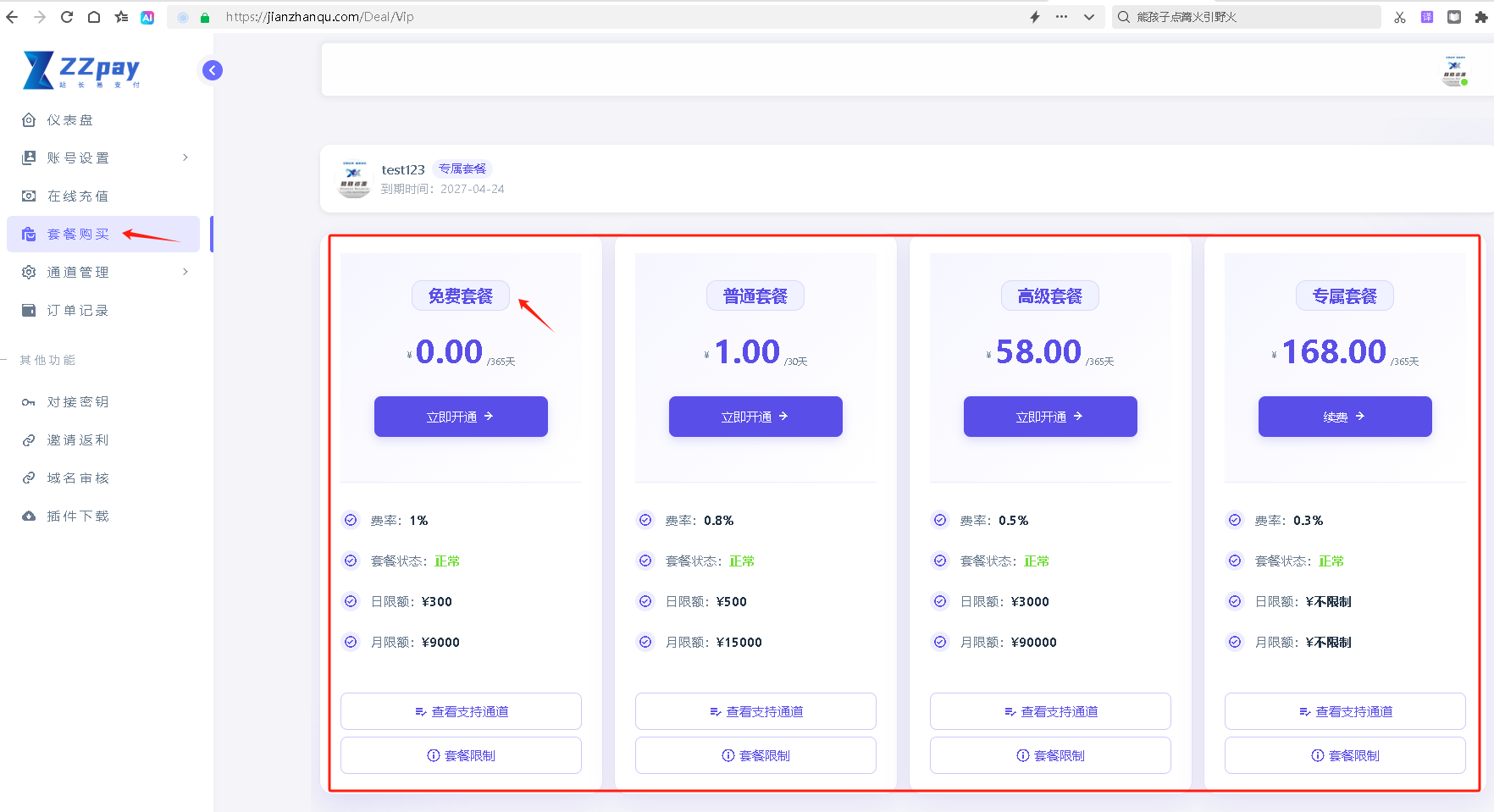Click the puzzle extensions icon
Viewport: 1494px width, 812px height.
tap(1481, 17)
